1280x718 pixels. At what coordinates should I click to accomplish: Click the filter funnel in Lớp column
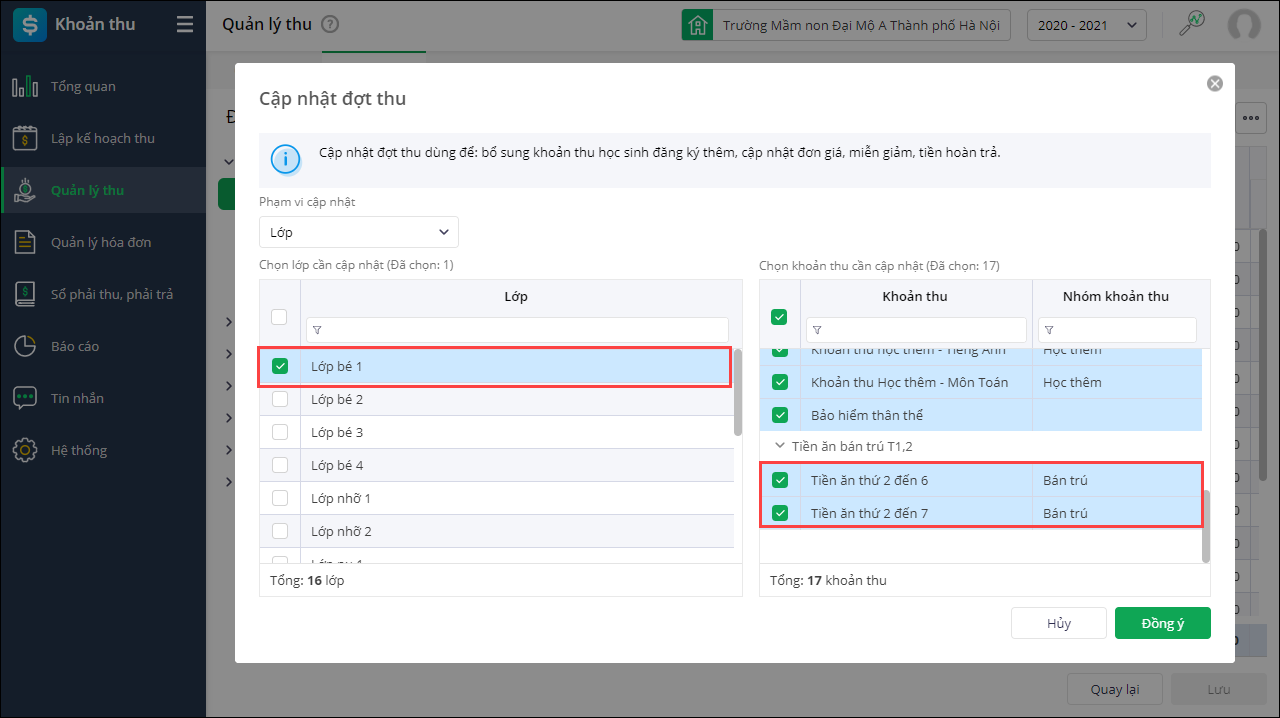pos(317,330)
